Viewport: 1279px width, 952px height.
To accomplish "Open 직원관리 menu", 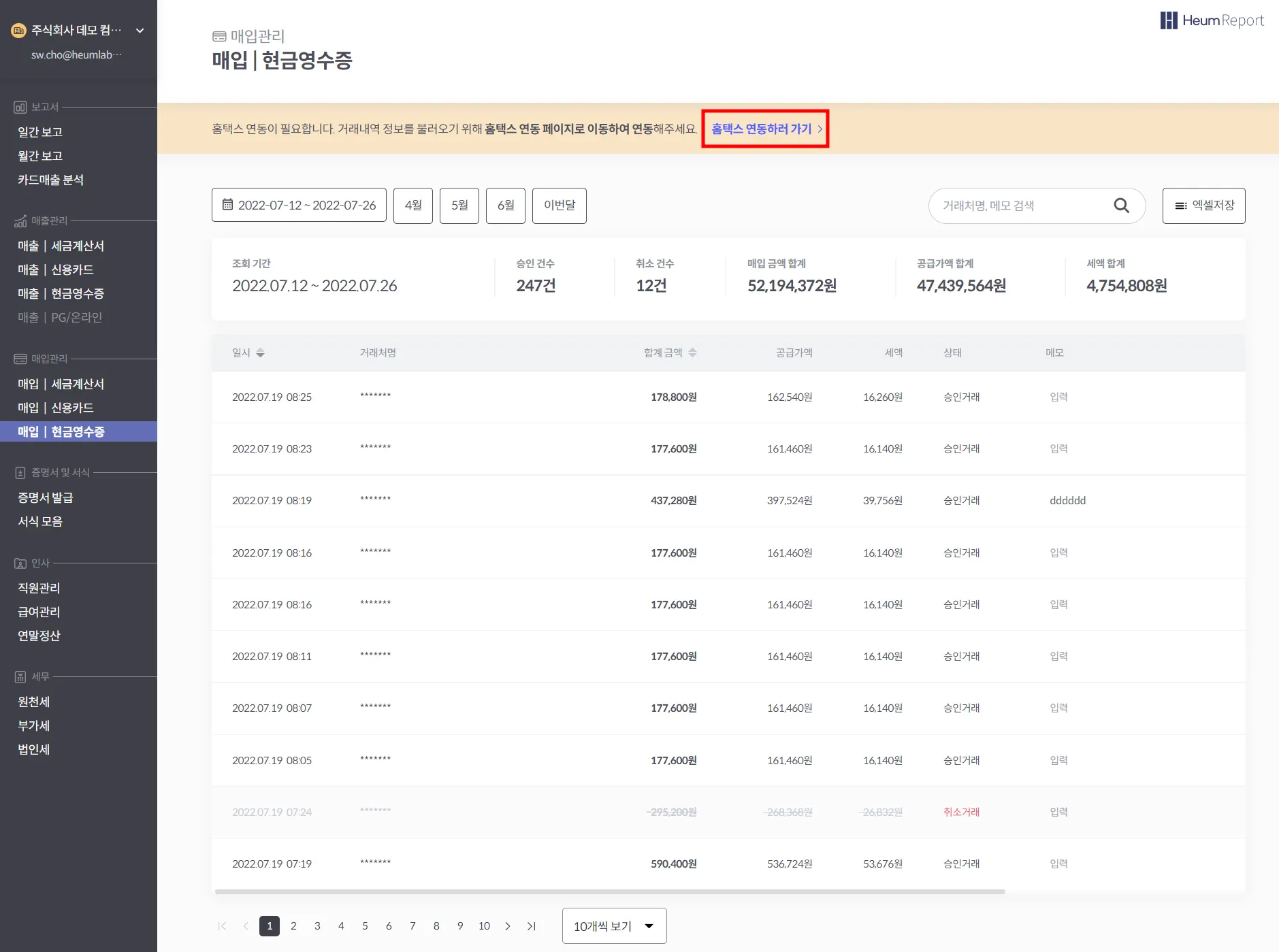I will [39, 588].
